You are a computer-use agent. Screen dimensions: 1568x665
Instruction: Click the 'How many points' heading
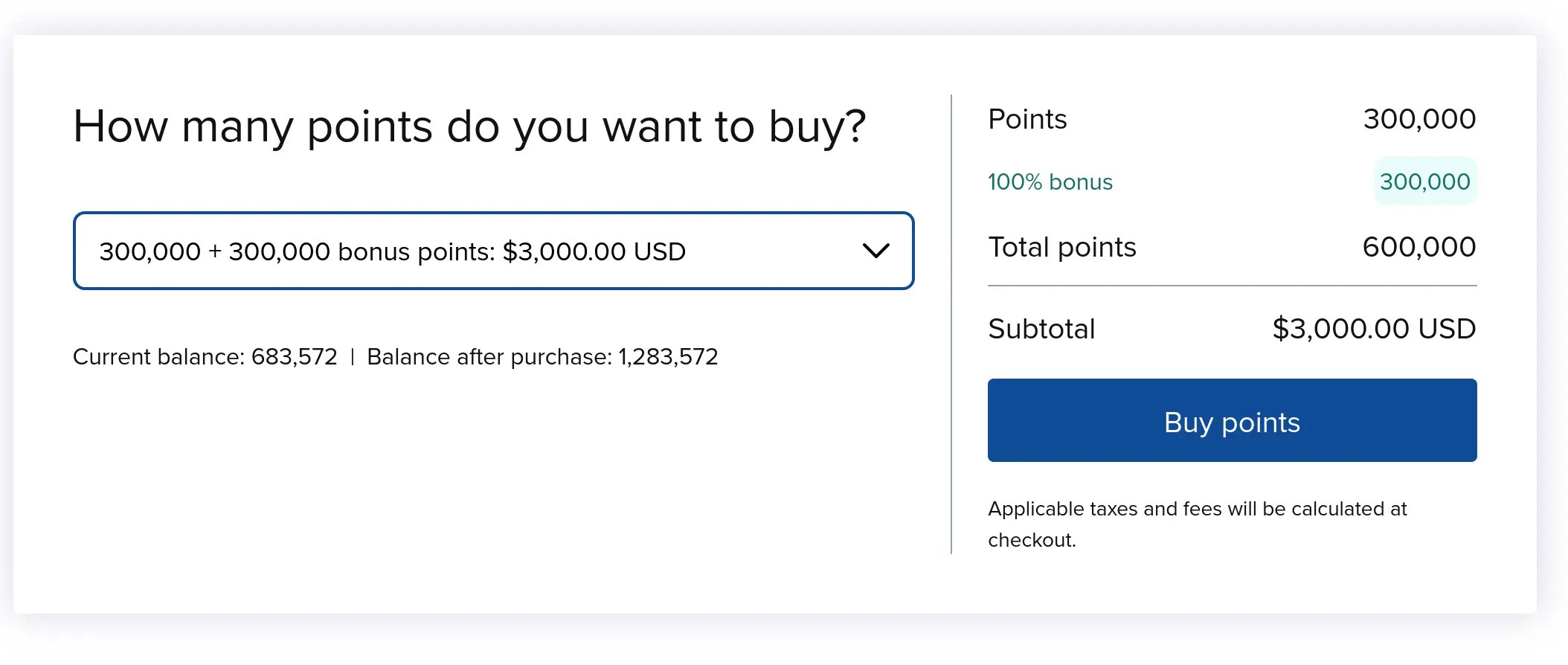[x=469, y=127]
